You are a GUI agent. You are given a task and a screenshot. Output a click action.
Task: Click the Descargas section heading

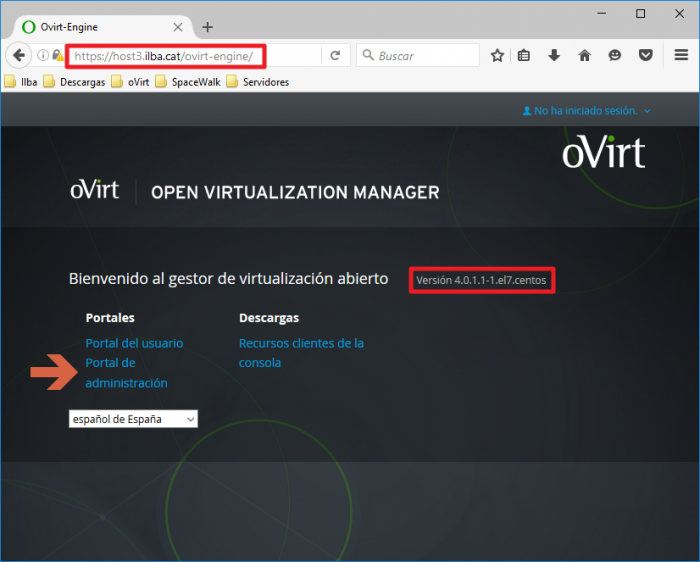[x=269, y=318]
